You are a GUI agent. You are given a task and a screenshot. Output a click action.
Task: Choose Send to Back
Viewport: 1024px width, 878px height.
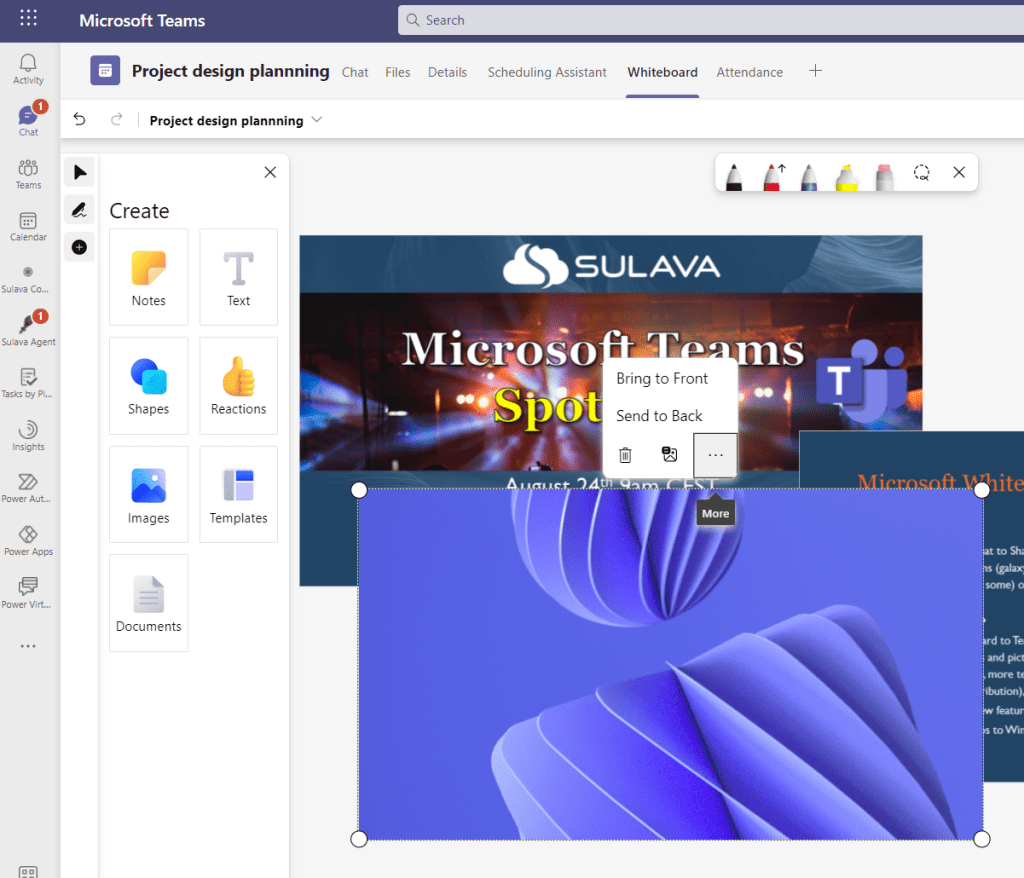[x=659, y=416]
